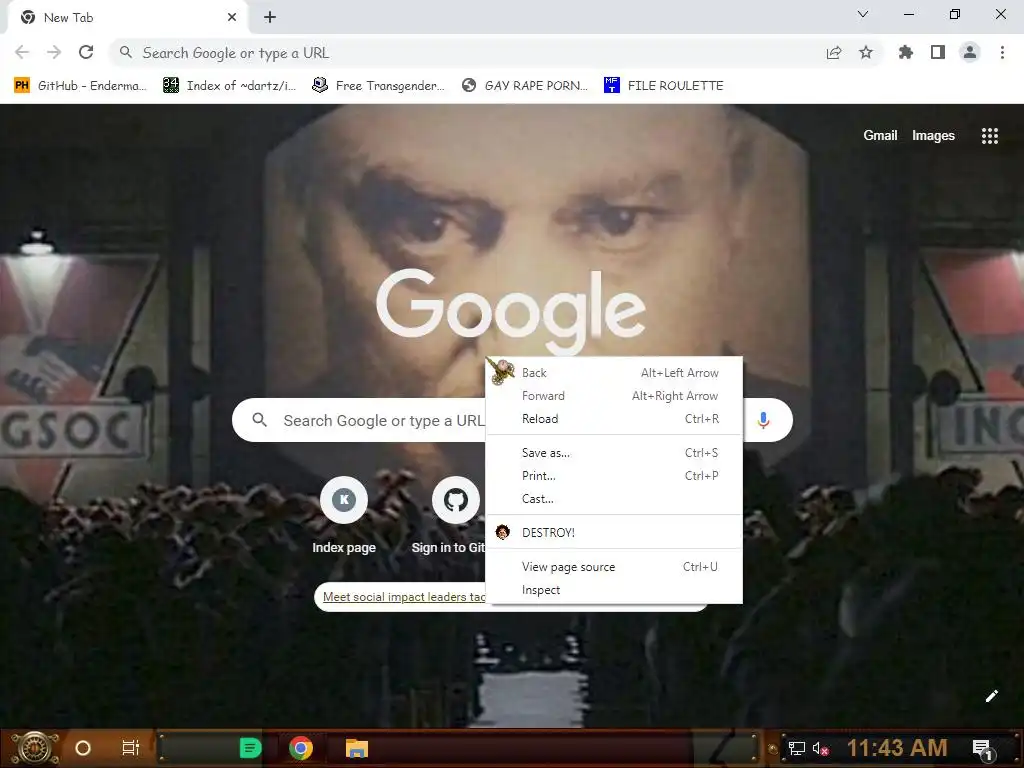
Task: Select the New Tab tab
Action: 127,18
